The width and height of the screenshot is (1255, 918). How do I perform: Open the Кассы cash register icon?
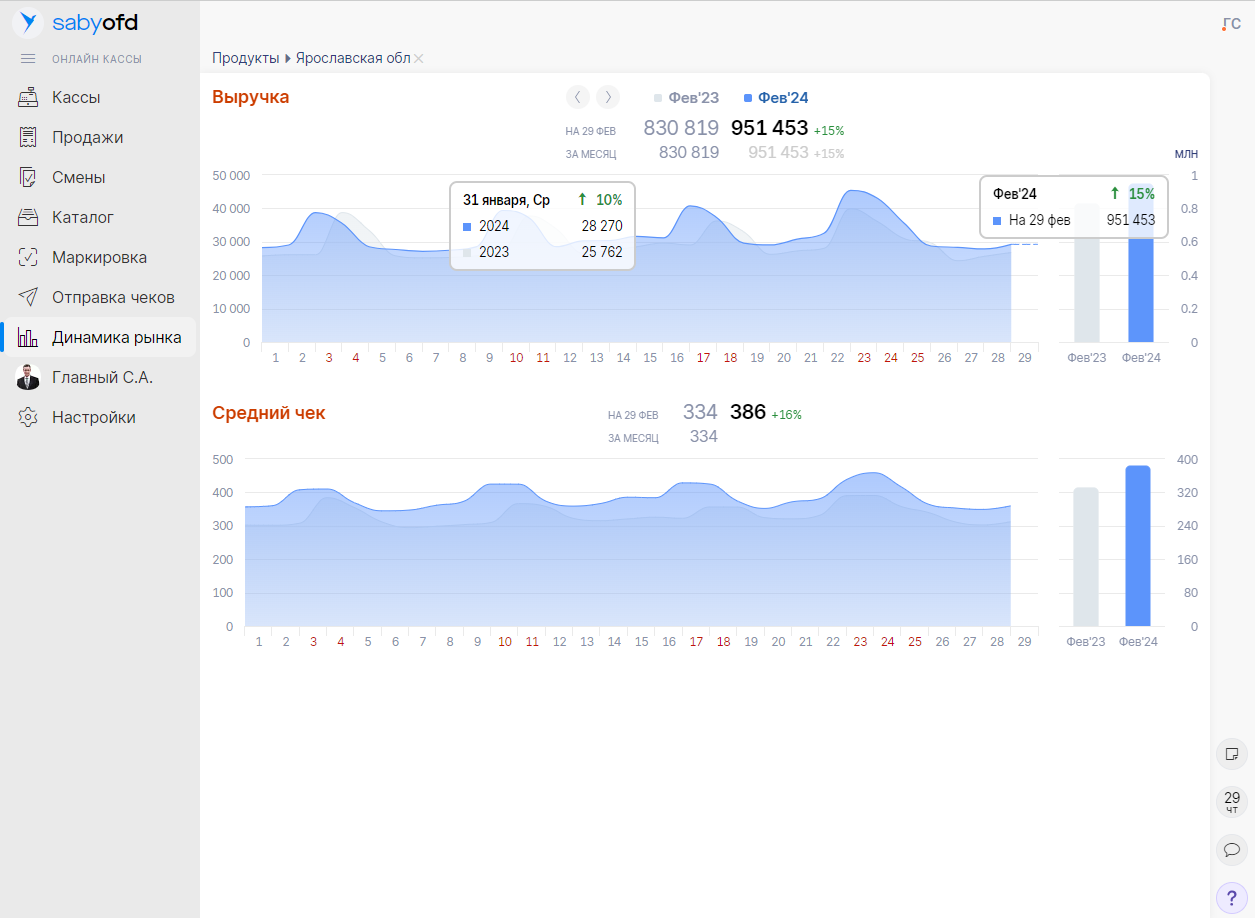coord(28,97)
